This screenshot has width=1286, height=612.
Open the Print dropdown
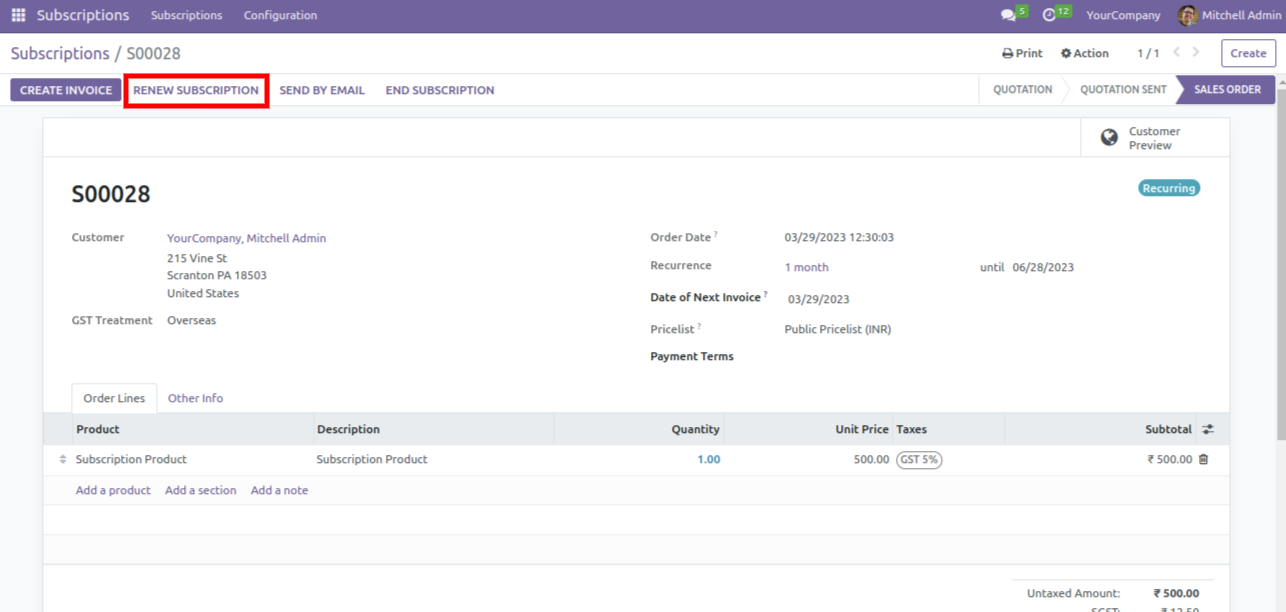(x=1022, y=54)
